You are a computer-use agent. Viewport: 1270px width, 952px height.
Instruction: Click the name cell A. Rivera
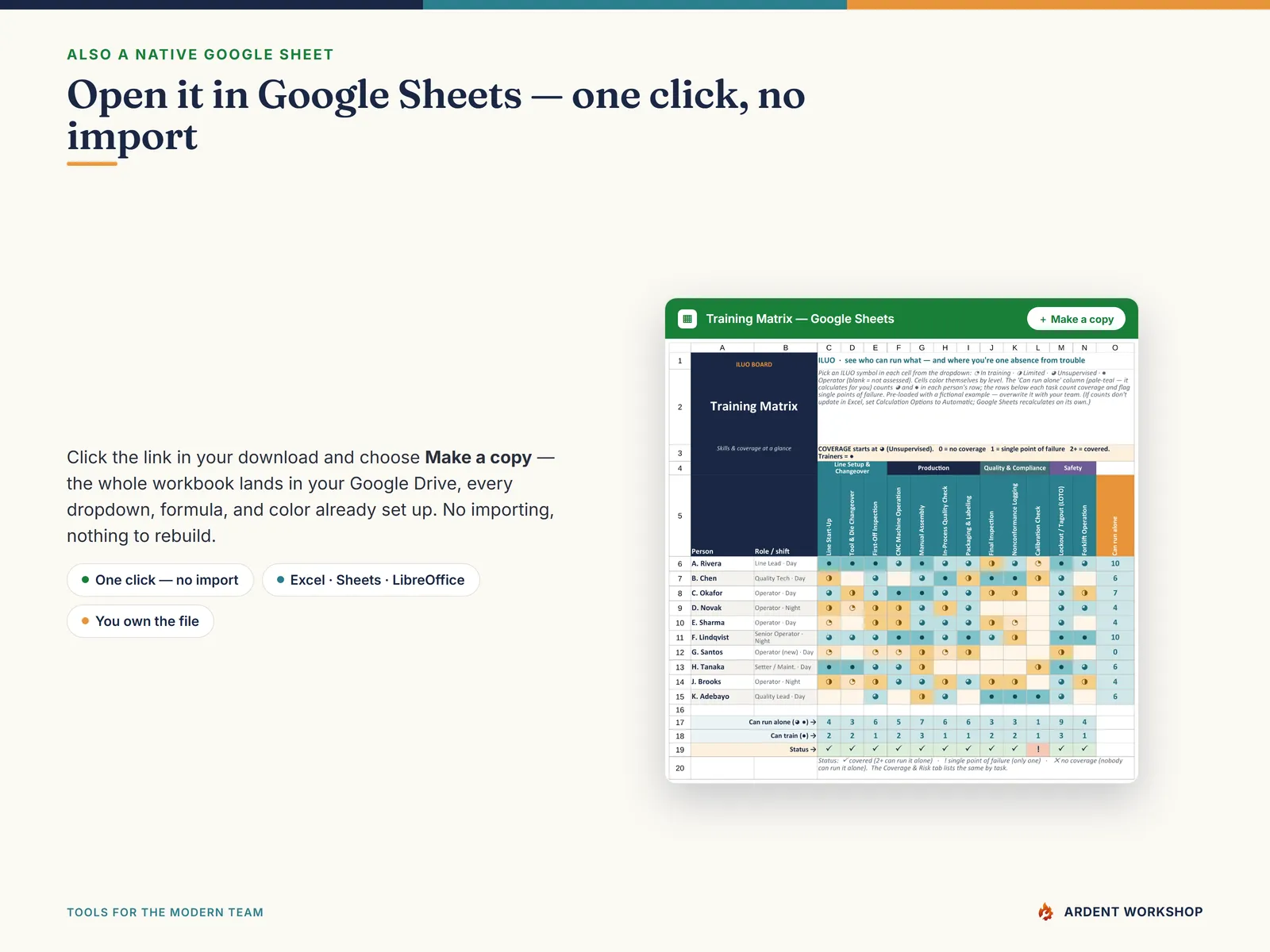click(722, 563)
